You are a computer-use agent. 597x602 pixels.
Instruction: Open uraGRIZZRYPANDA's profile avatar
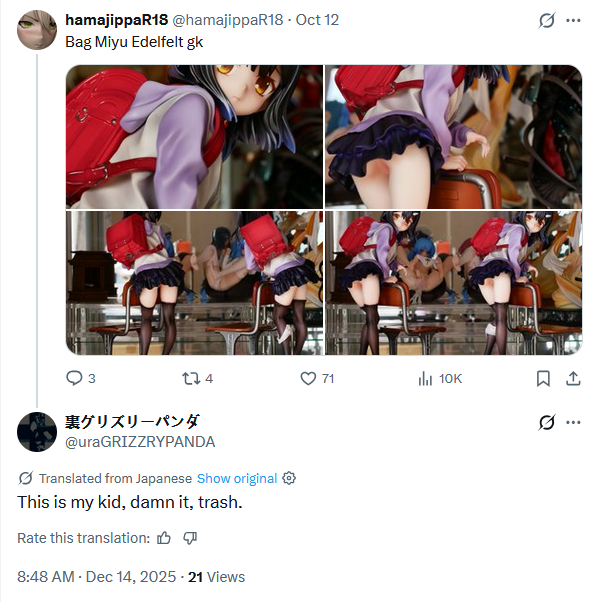coord(37,432)
